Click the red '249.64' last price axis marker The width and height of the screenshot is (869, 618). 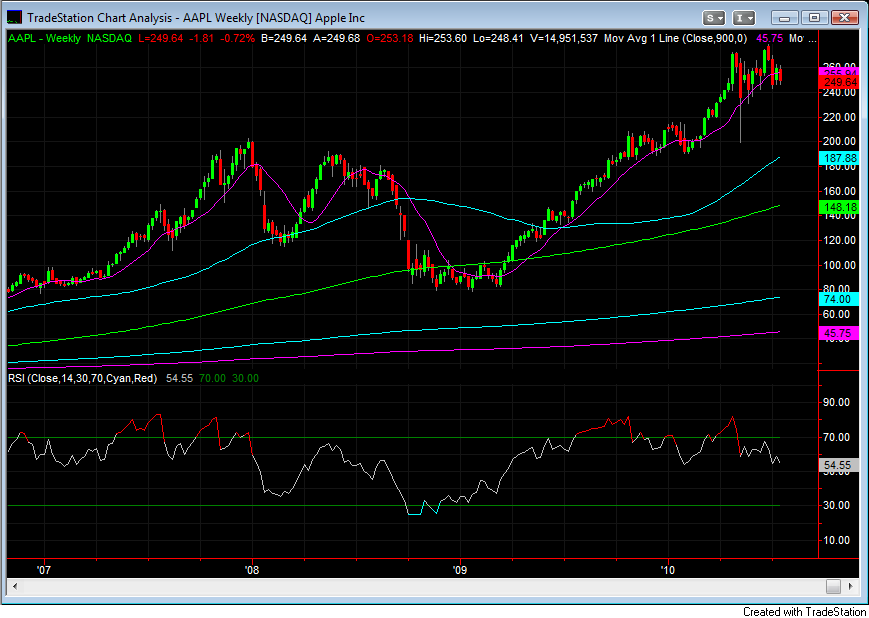839,83
